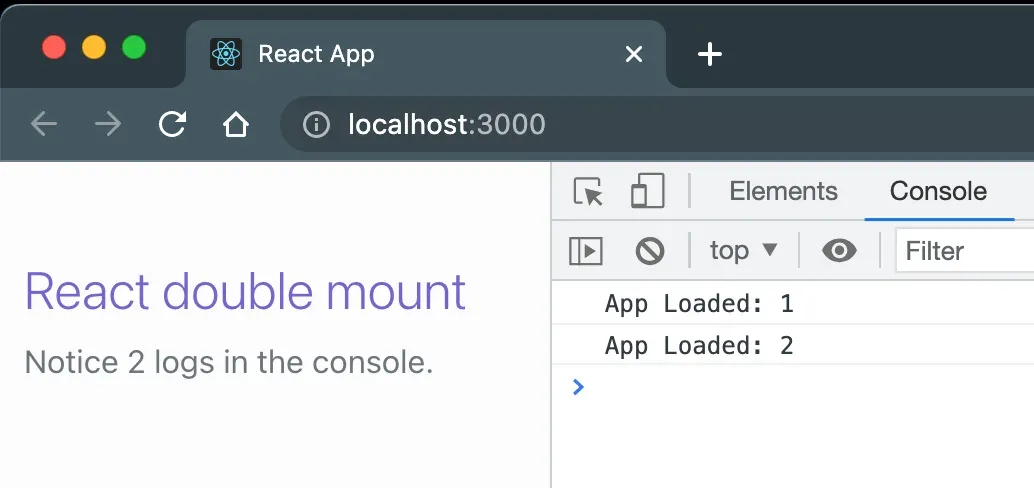Click the browser back arrow
The image size is (1034, 488).
coord(44,124)
